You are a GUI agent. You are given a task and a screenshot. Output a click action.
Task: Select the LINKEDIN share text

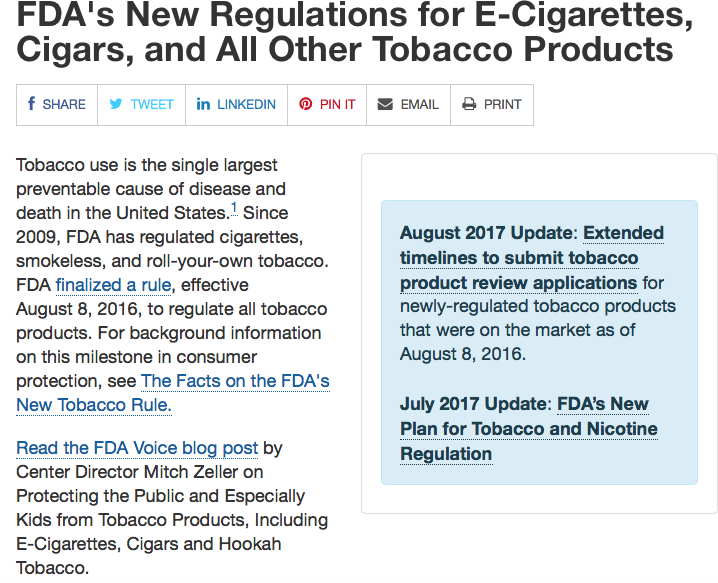point(246,104)
